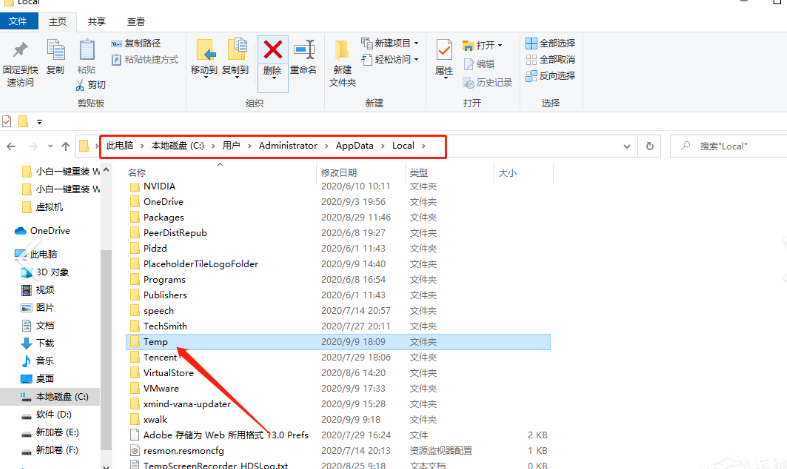Click History (历史记录) ribbon item

click(x=487, y=82)
